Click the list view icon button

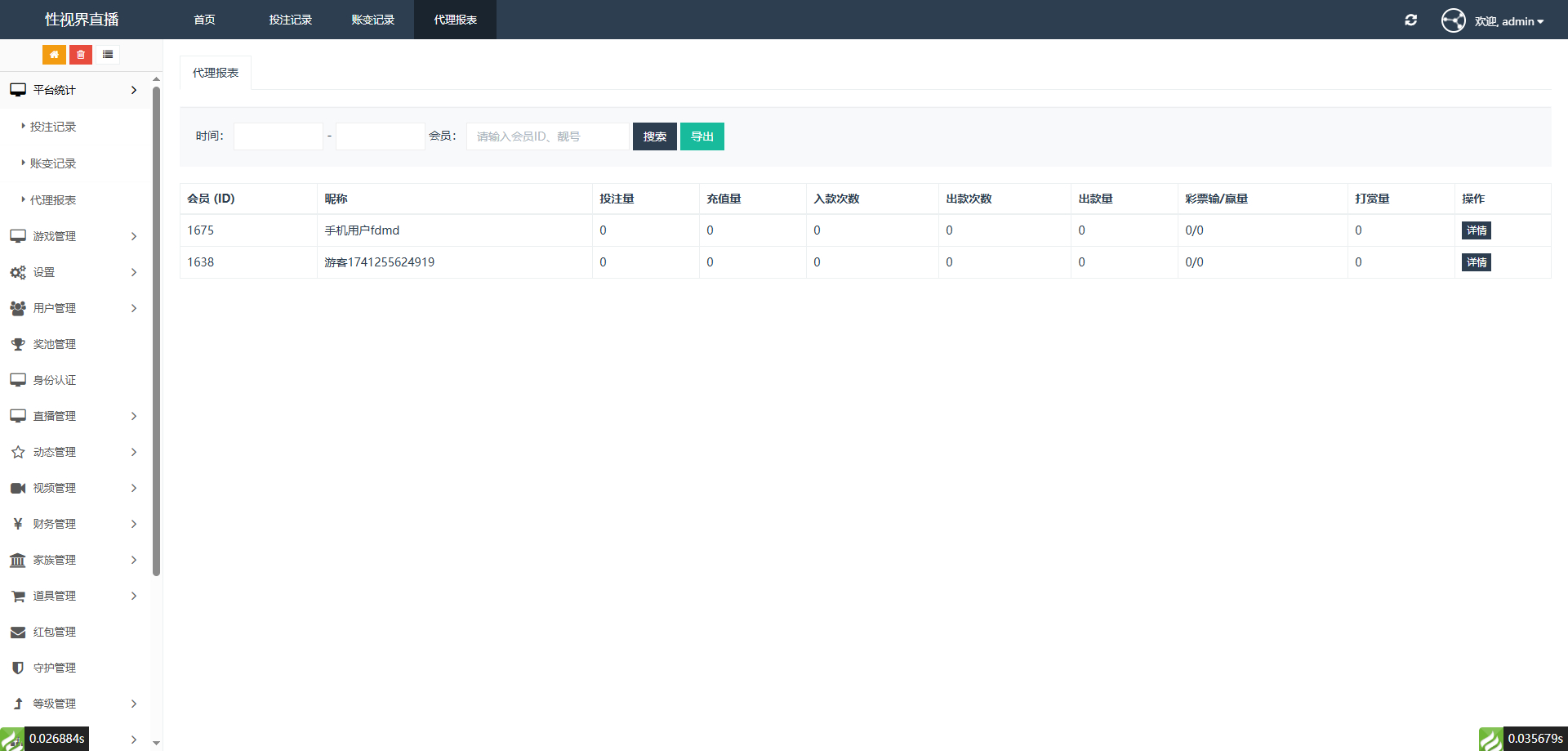click(x=108, y=55)
